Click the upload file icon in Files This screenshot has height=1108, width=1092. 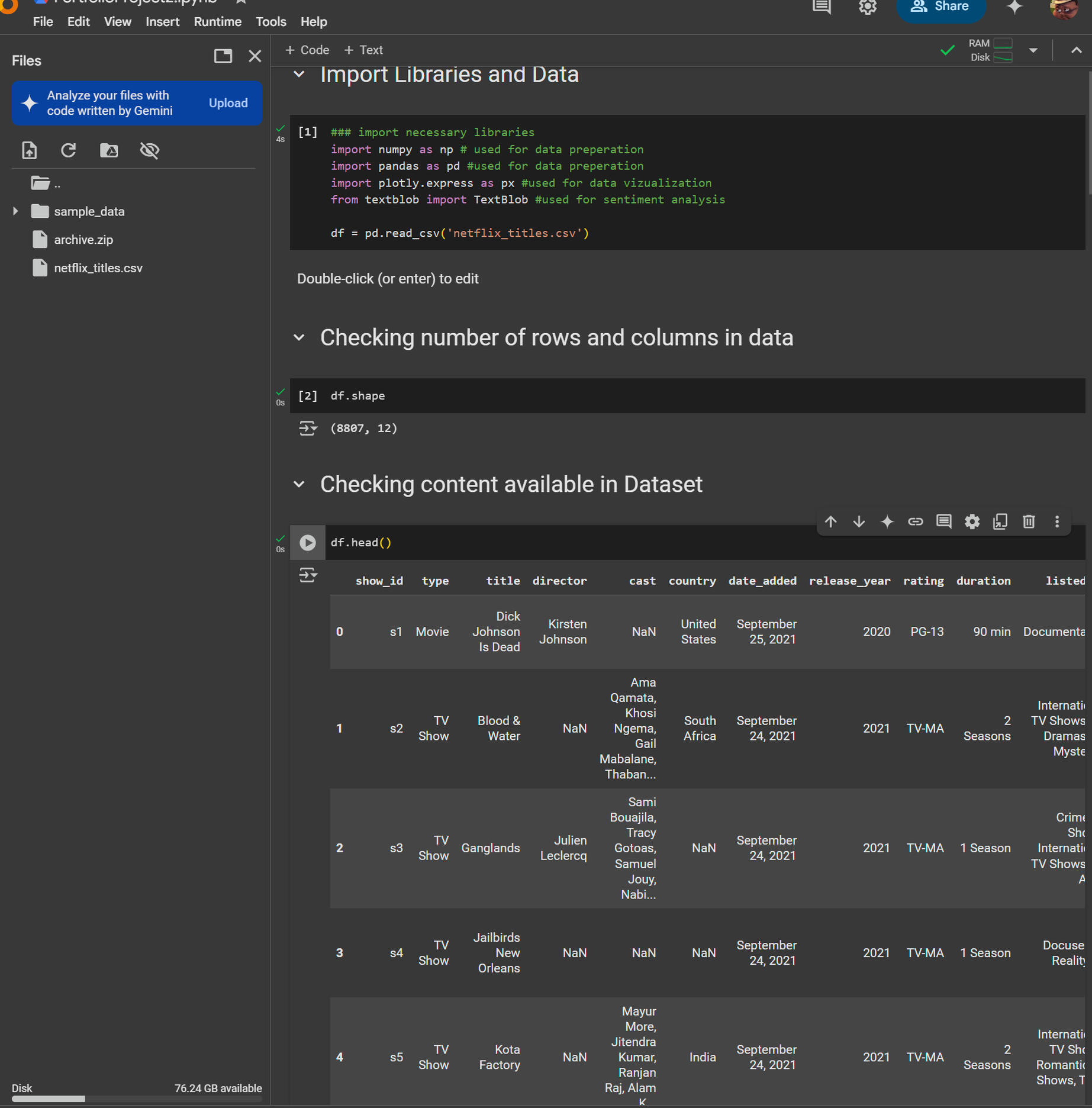pyautogui.click(x=29, y=150)
